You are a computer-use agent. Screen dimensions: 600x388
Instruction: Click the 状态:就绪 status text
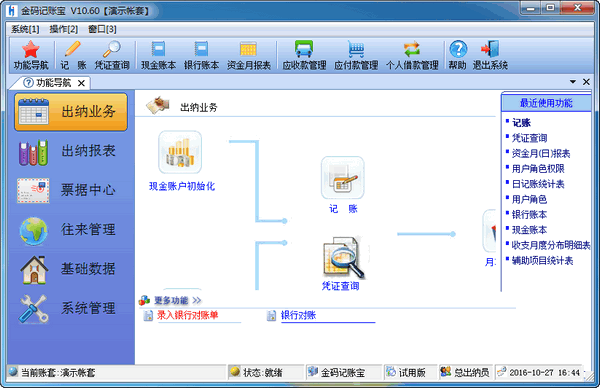pos(262,372)
